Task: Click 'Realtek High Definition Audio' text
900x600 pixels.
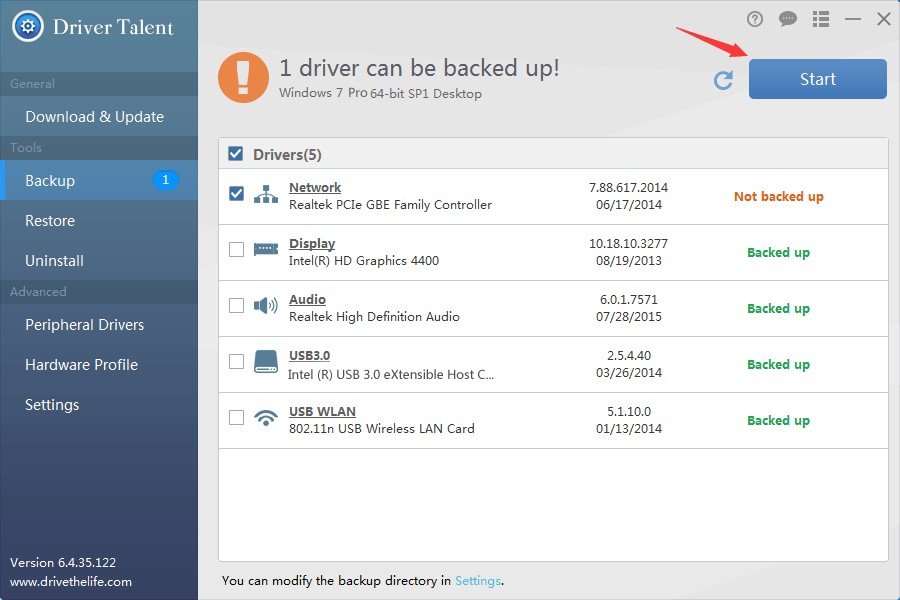Action: [374, 316]
